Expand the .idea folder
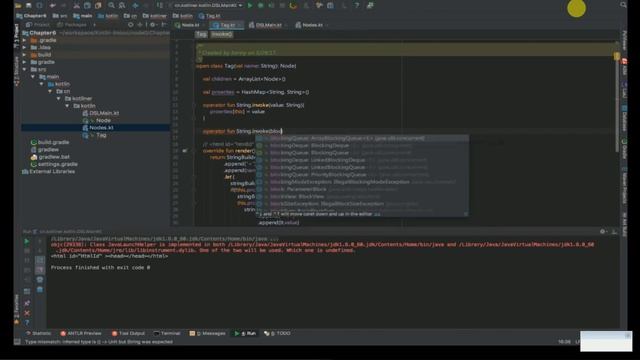 [x=25, y=48]
